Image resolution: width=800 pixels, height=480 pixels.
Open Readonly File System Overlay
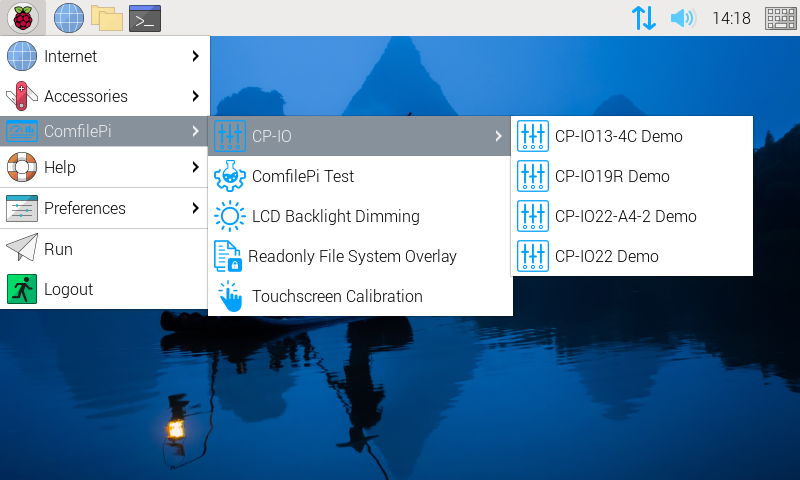pyautogui.click(x=351, y=256)
